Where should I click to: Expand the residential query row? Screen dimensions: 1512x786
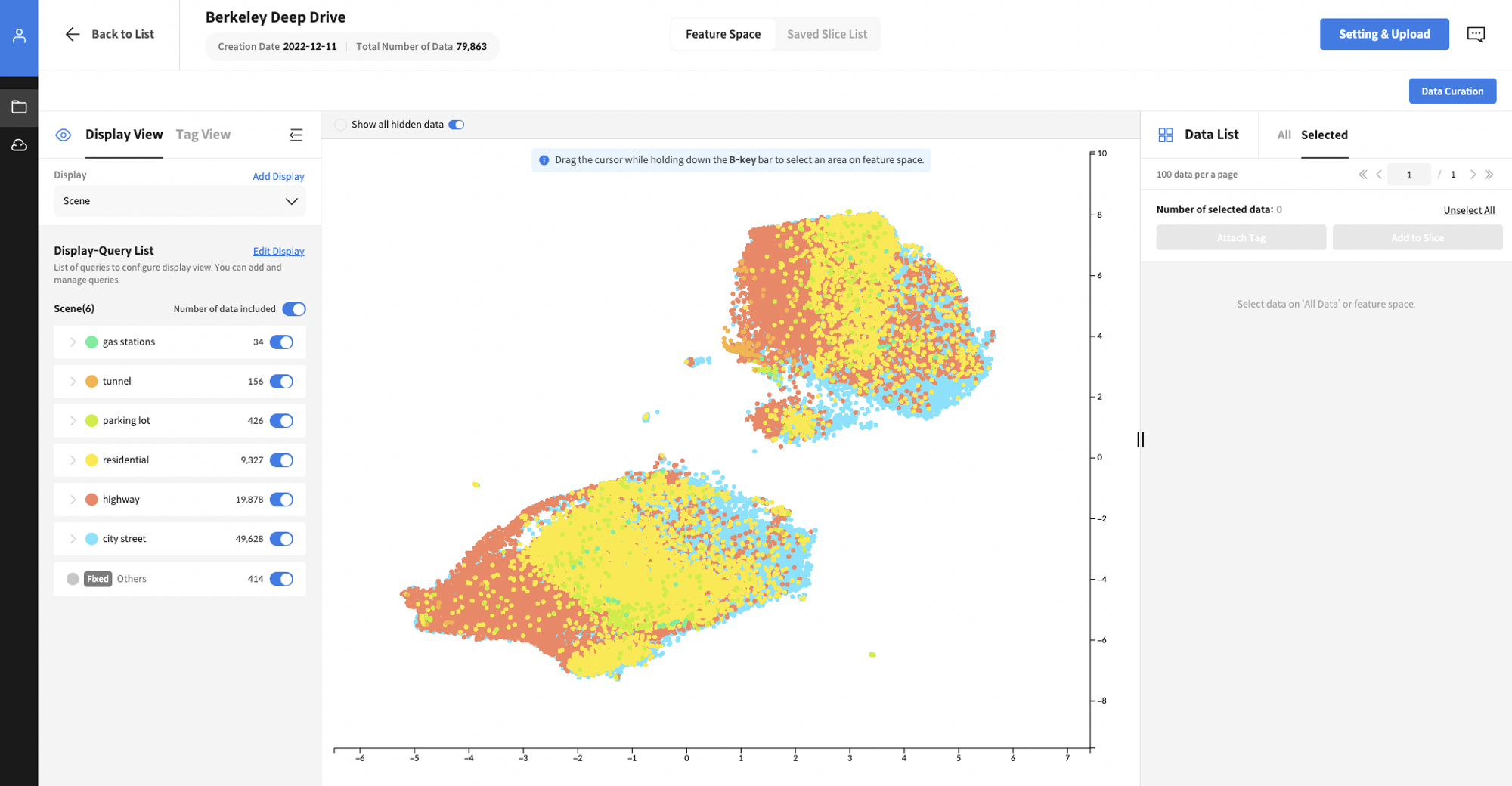(x=73, y=460)
